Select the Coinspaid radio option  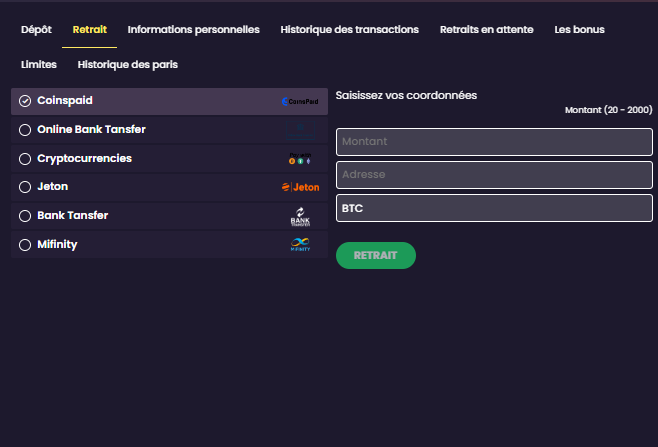point(26,101)
